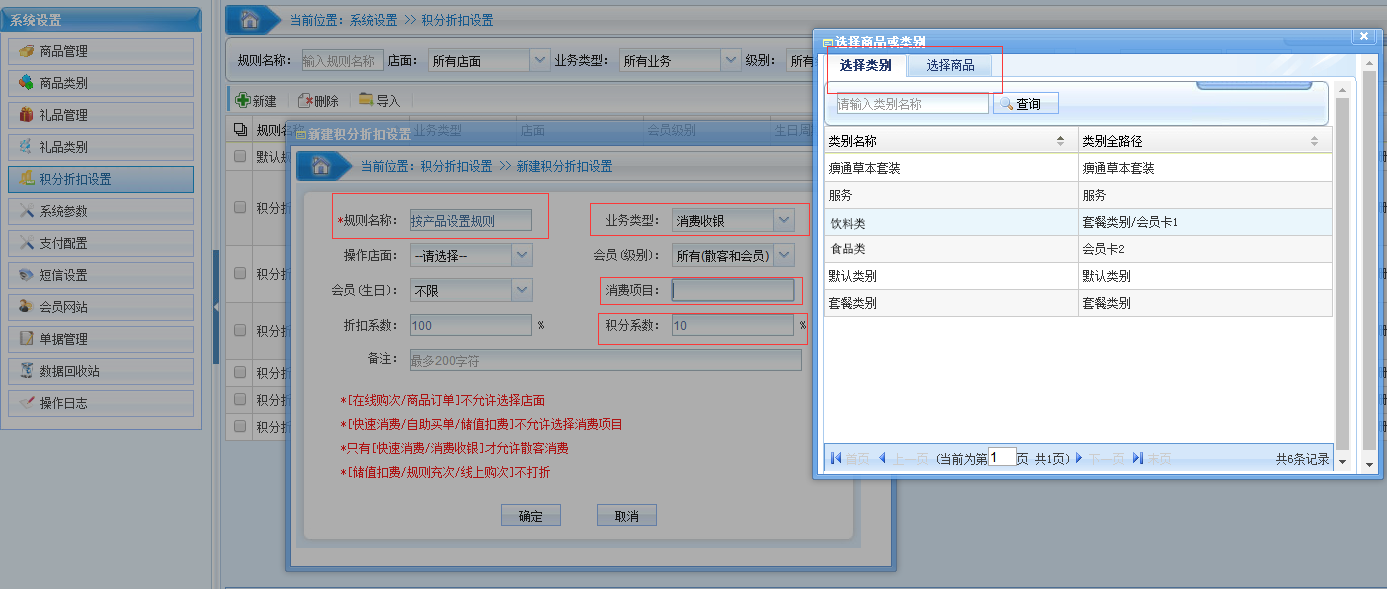The width and height of the screenshot is (1387, 589).
Task: Switch to the 选择商品 tab
Action: (950, 66)
